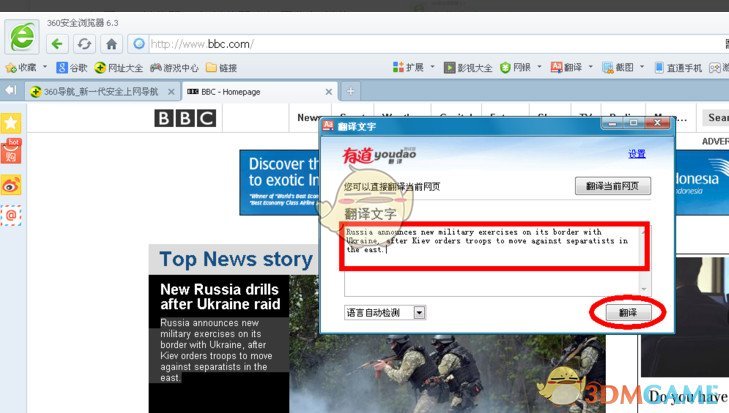Click the 截图 screenshot tool

(x=618, y=67)
